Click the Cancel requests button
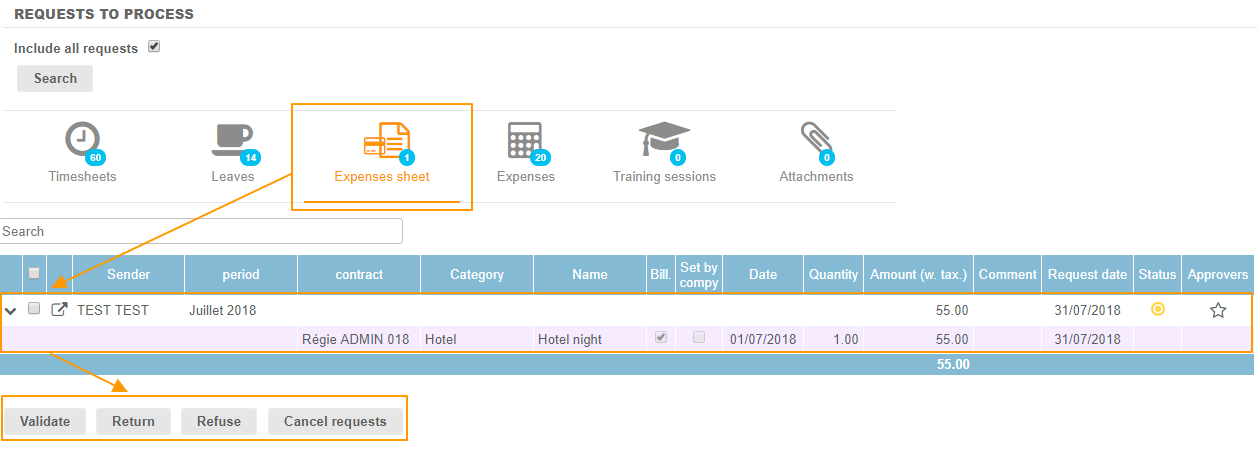The height and width of the screenshot is (450, 1260). 335,421
